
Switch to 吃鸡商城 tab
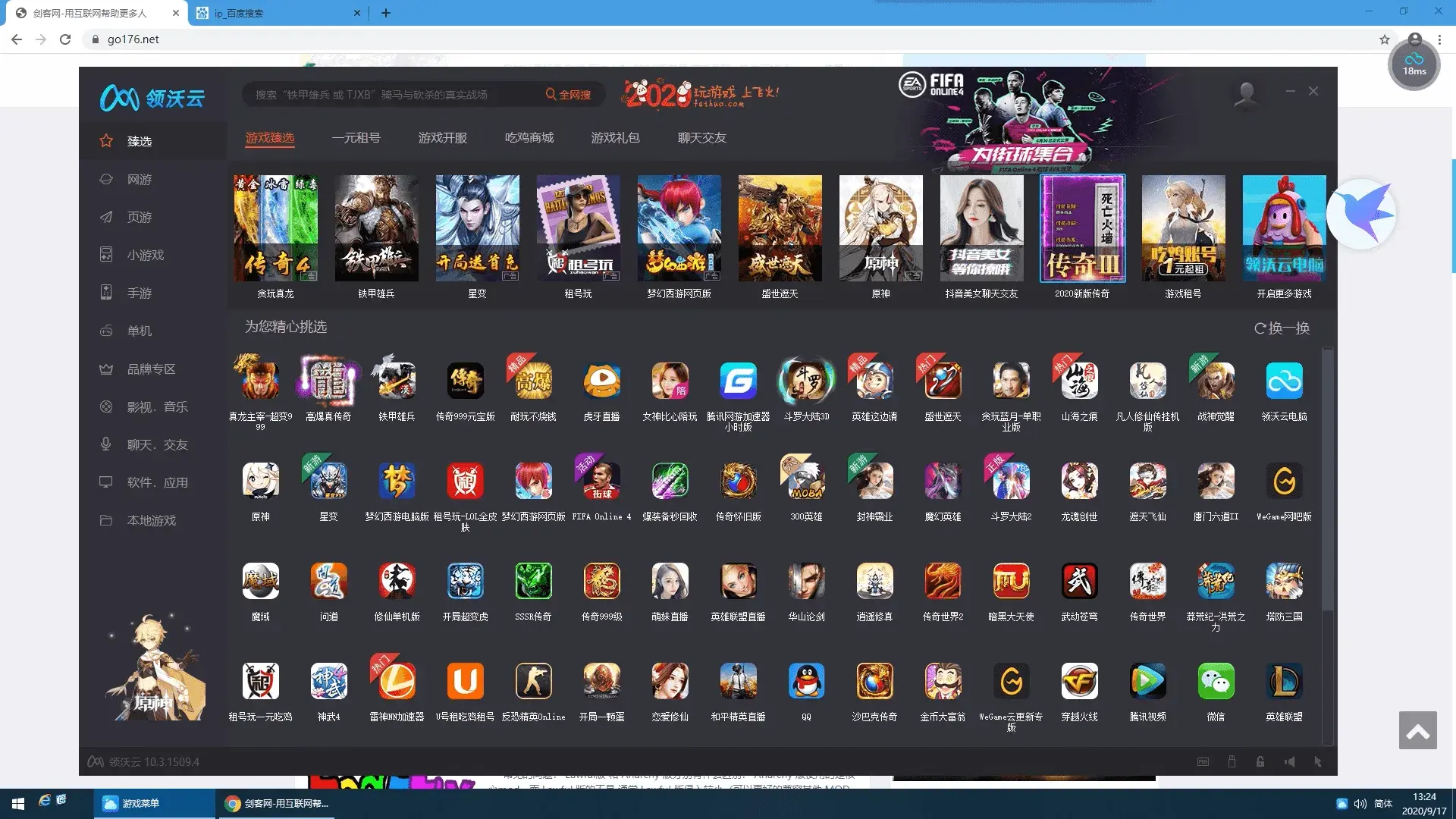tap(529, 137)
